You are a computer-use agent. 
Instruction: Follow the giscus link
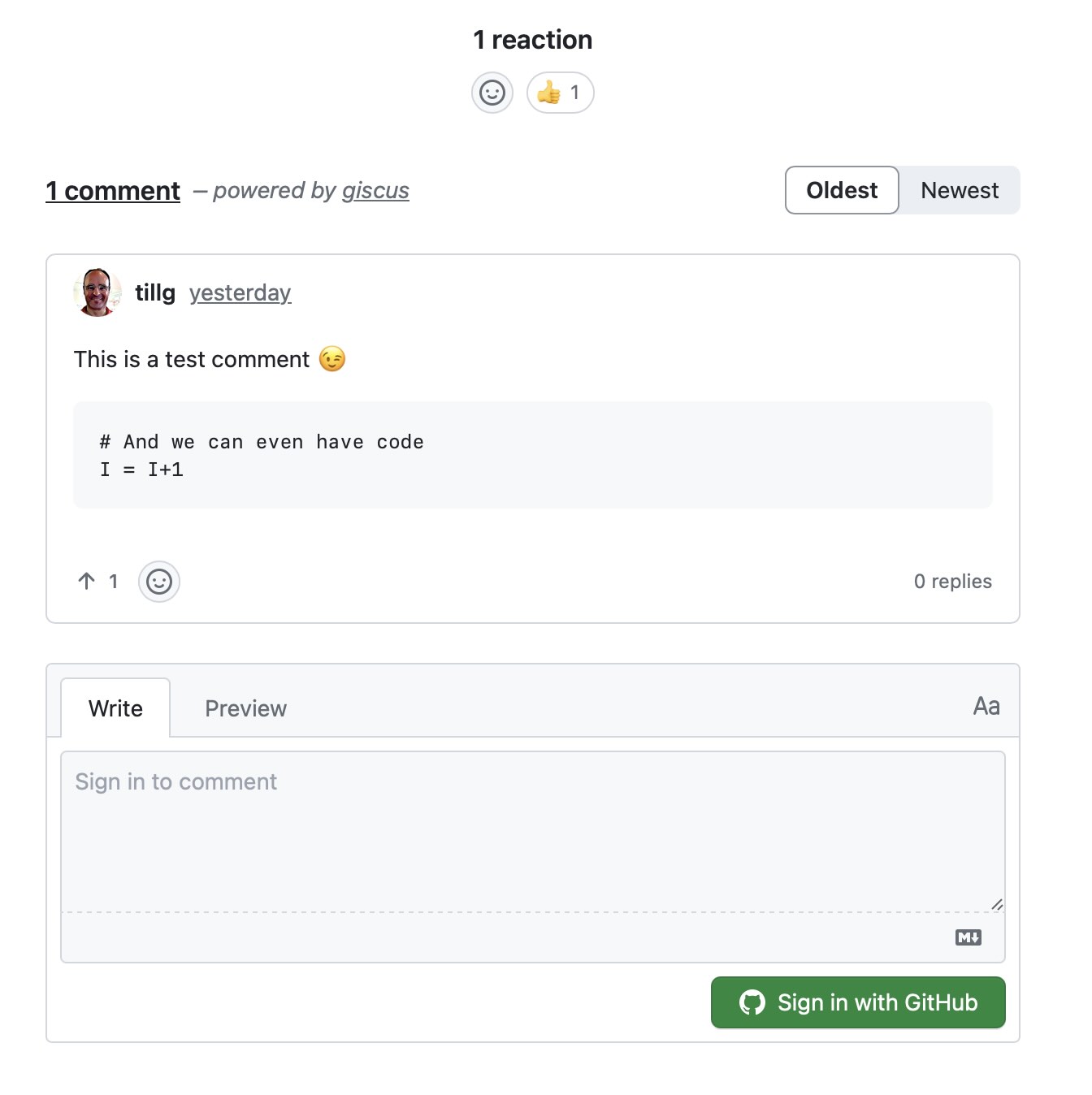[x=375, y=191]
